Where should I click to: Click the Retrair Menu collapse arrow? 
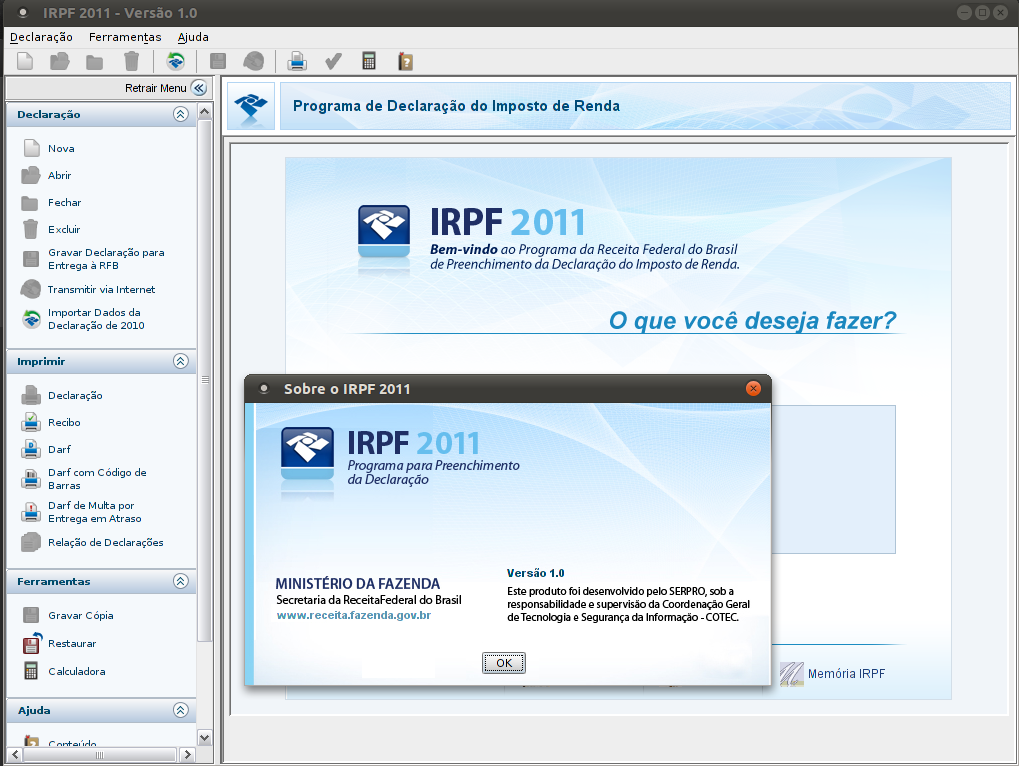[199, 88]
